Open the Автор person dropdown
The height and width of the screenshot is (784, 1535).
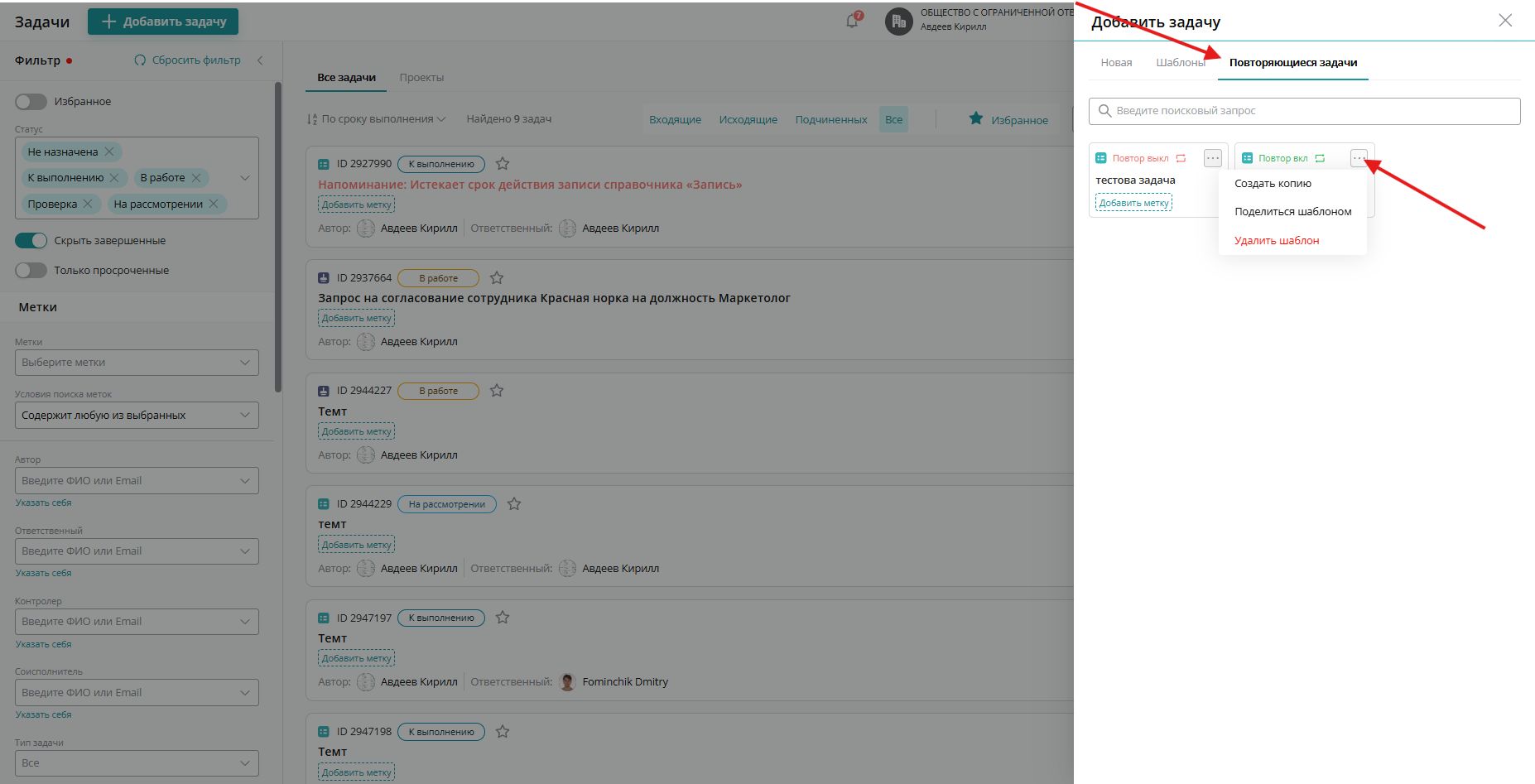137,481
